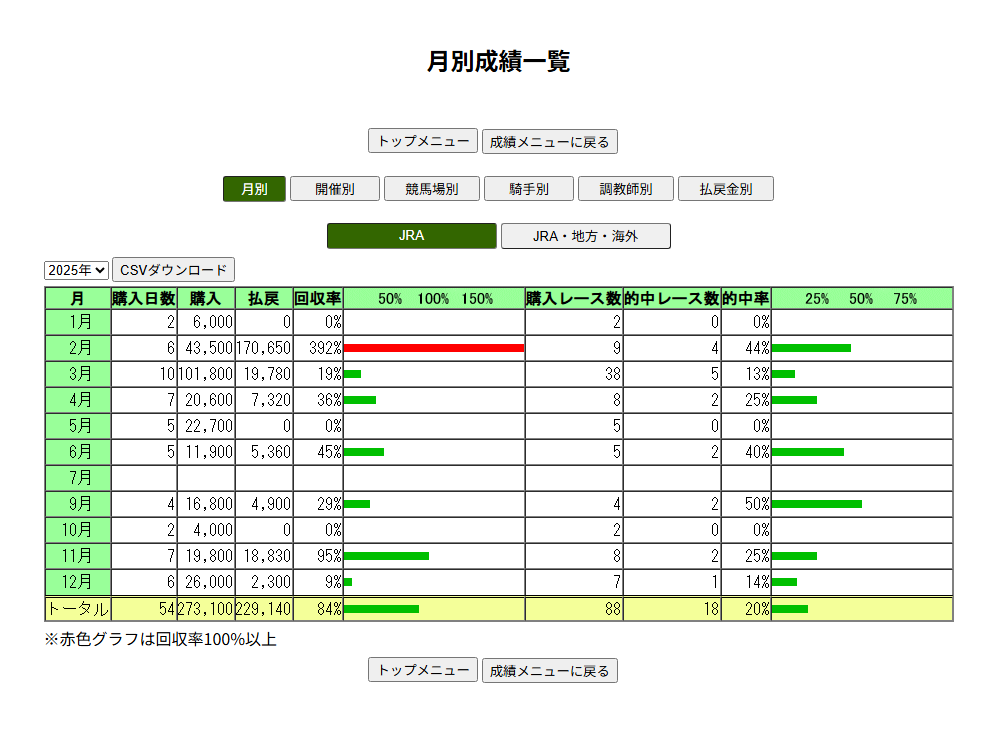Screen dimensions: 1003x734
Task: Click the top トップメニュー button
Action: coord(423,141)
